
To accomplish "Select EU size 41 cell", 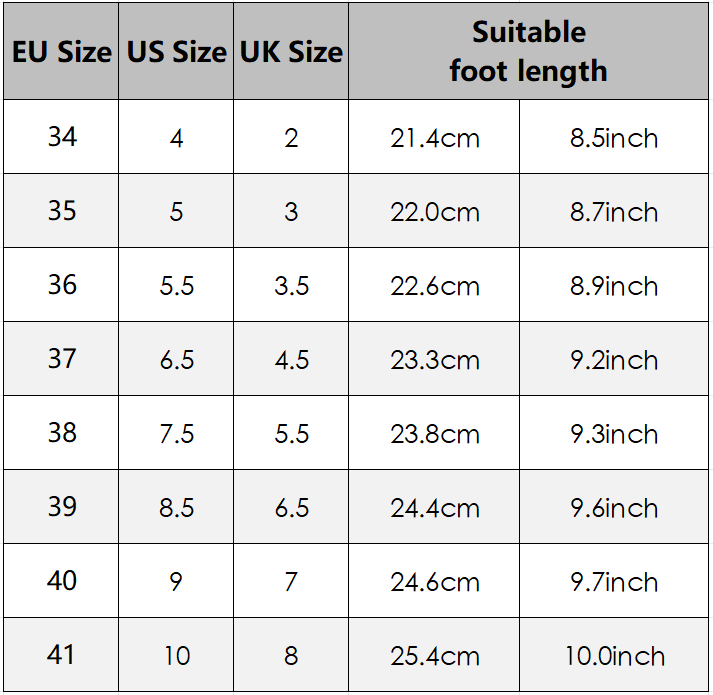I will tap(61, 655).
